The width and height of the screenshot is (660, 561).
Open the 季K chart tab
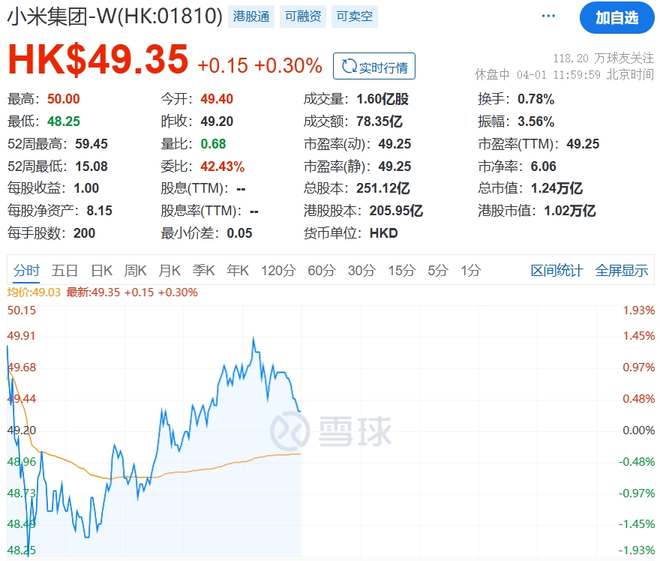coord(203,270)
